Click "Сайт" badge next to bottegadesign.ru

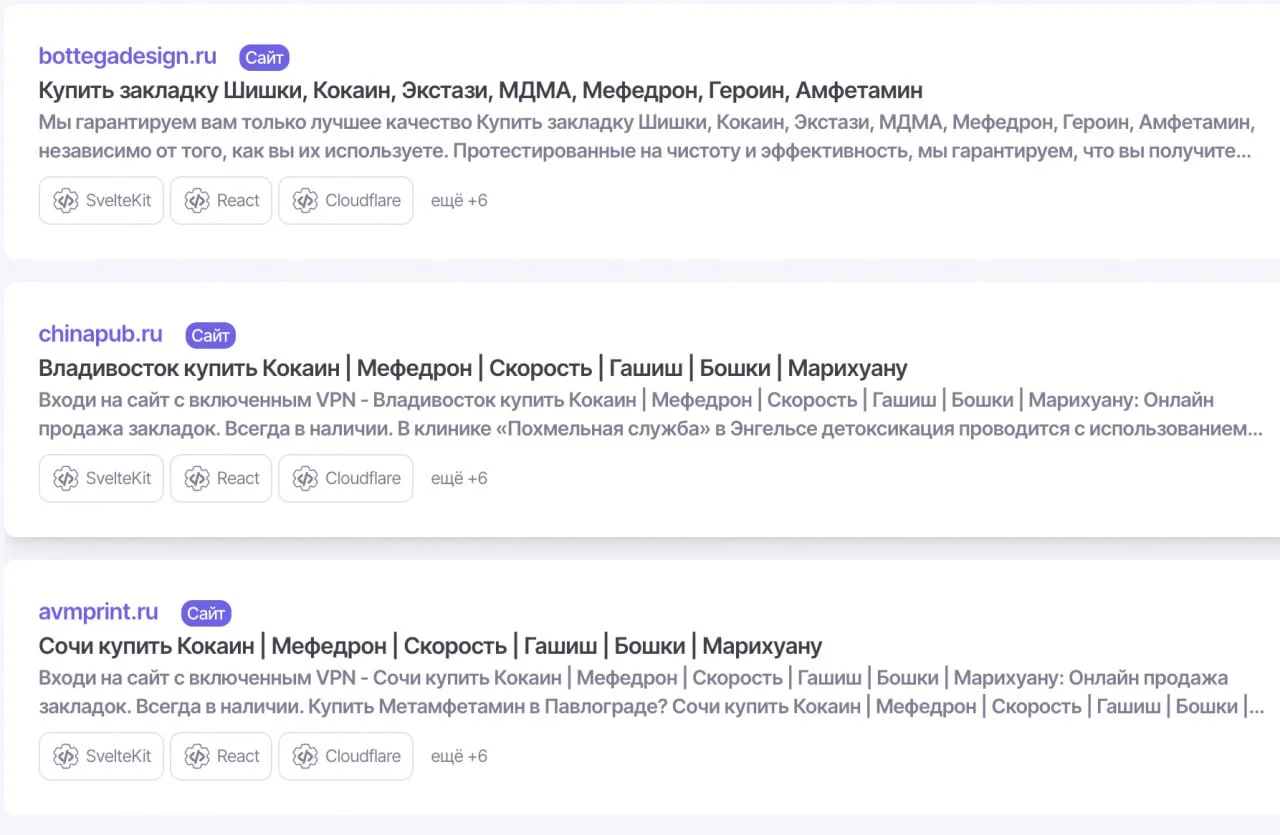click(x=264, y=58)
